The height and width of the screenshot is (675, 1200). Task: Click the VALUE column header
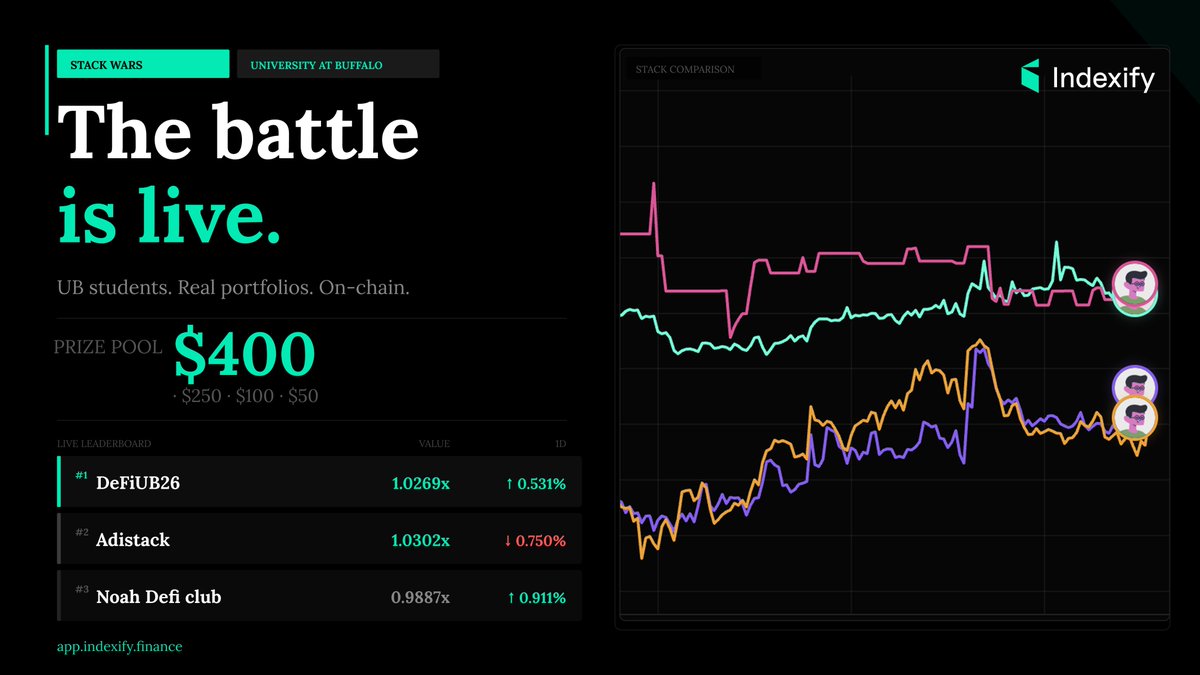point(434,443)
